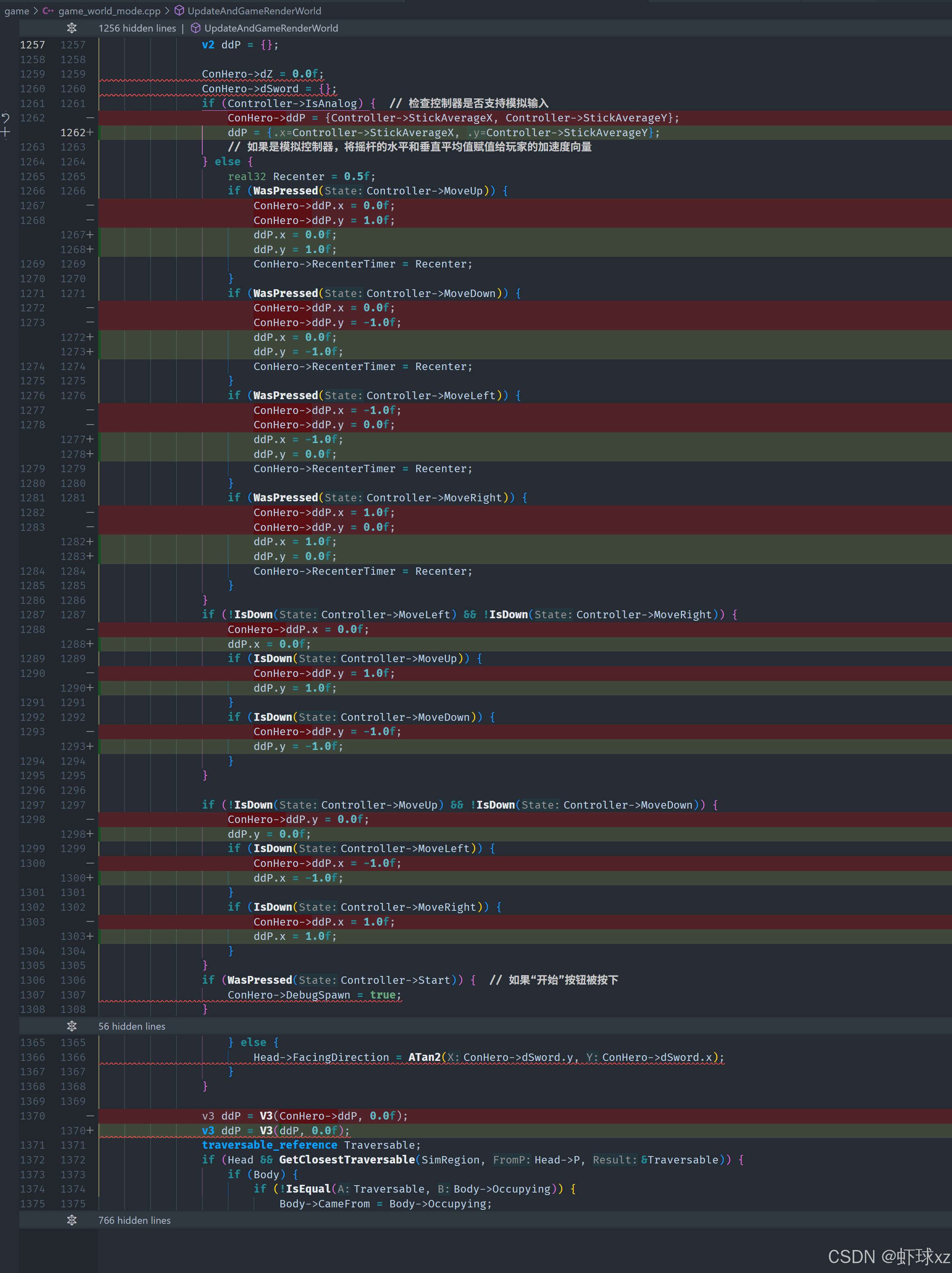The image size is (952, 1273).
Task: Expand the 766 hidden lines region
Action: click(x=134, y=1220)
